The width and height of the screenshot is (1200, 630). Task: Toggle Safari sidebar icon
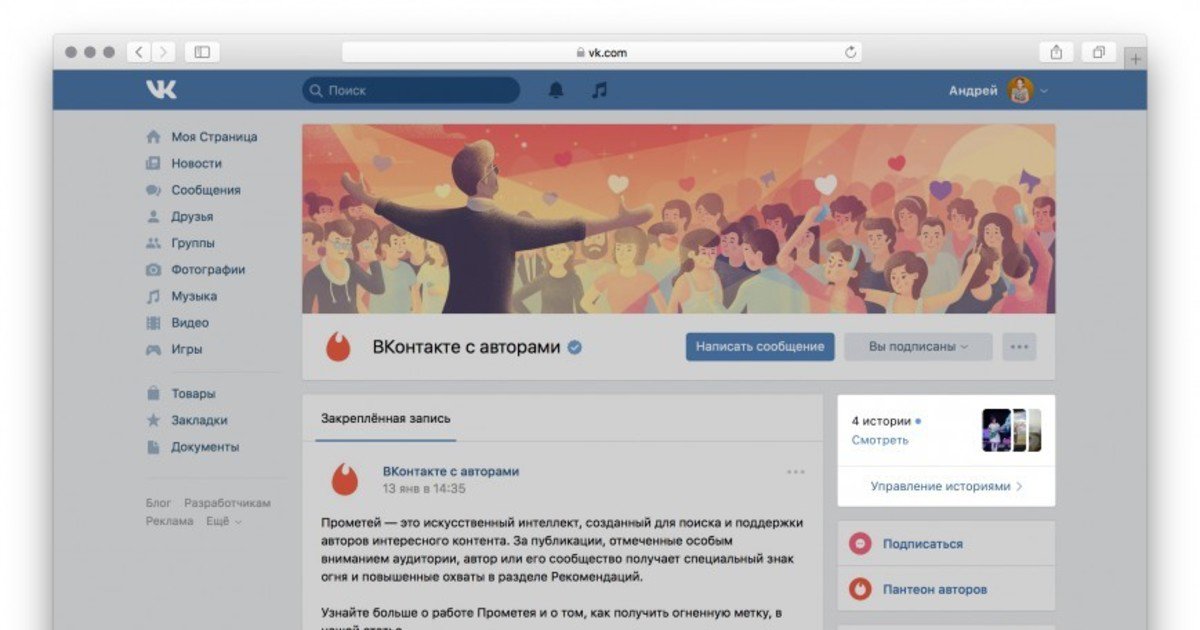click(202, 52)
